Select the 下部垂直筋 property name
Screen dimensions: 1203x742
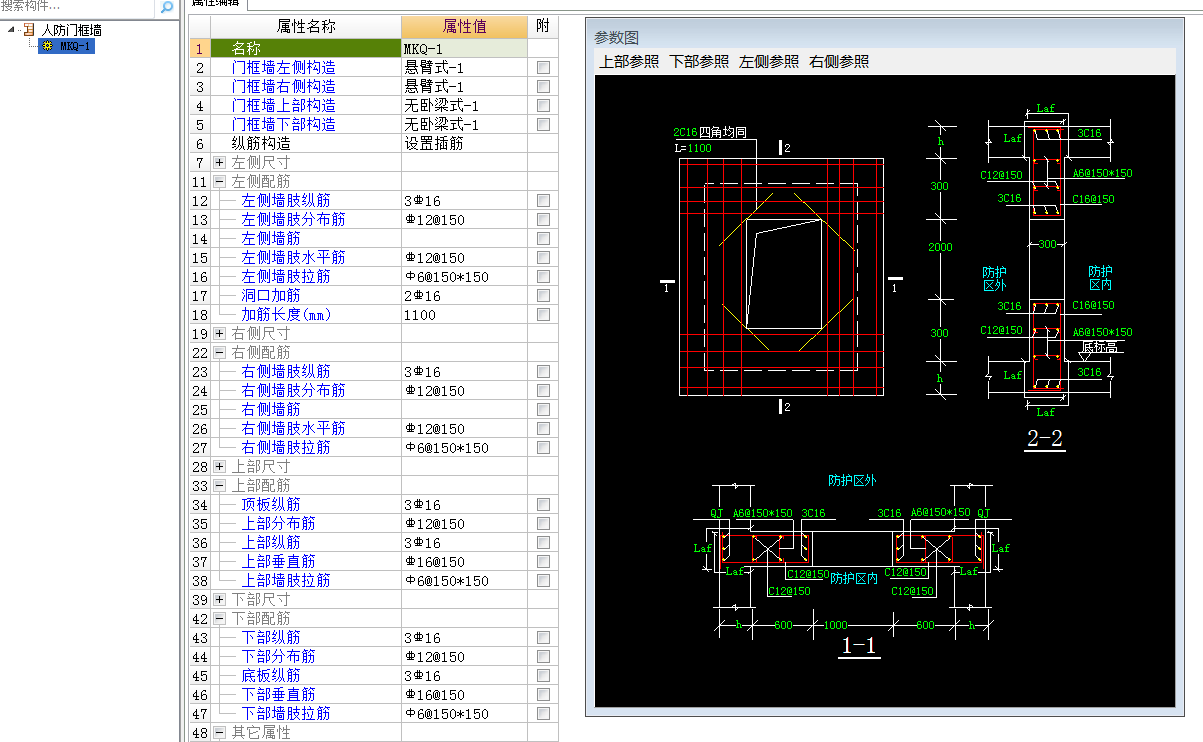[x=278, y=694]
